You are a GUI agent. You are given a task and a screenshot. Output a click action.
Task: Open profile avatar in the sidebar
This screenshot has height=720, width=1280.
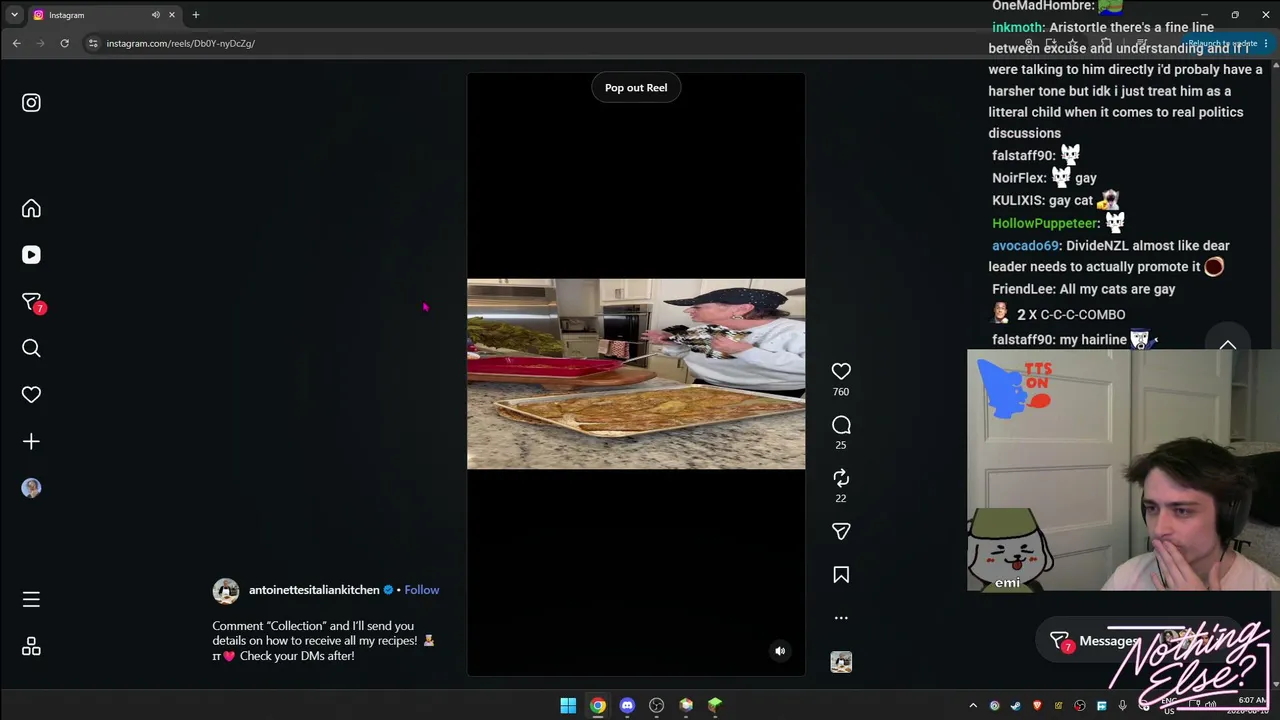point(31,488)
